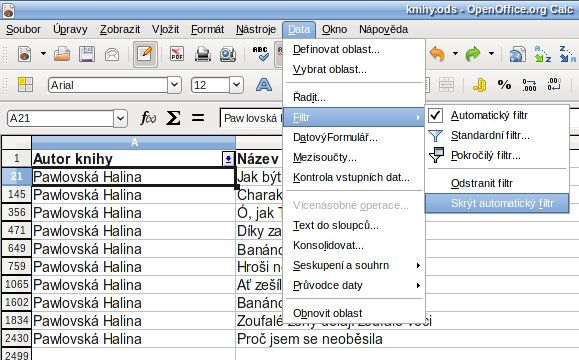Viewport: 579px width, 360px height.
Task: Select Standardní filtr... submenu item
Action: (x=497, y=136)
